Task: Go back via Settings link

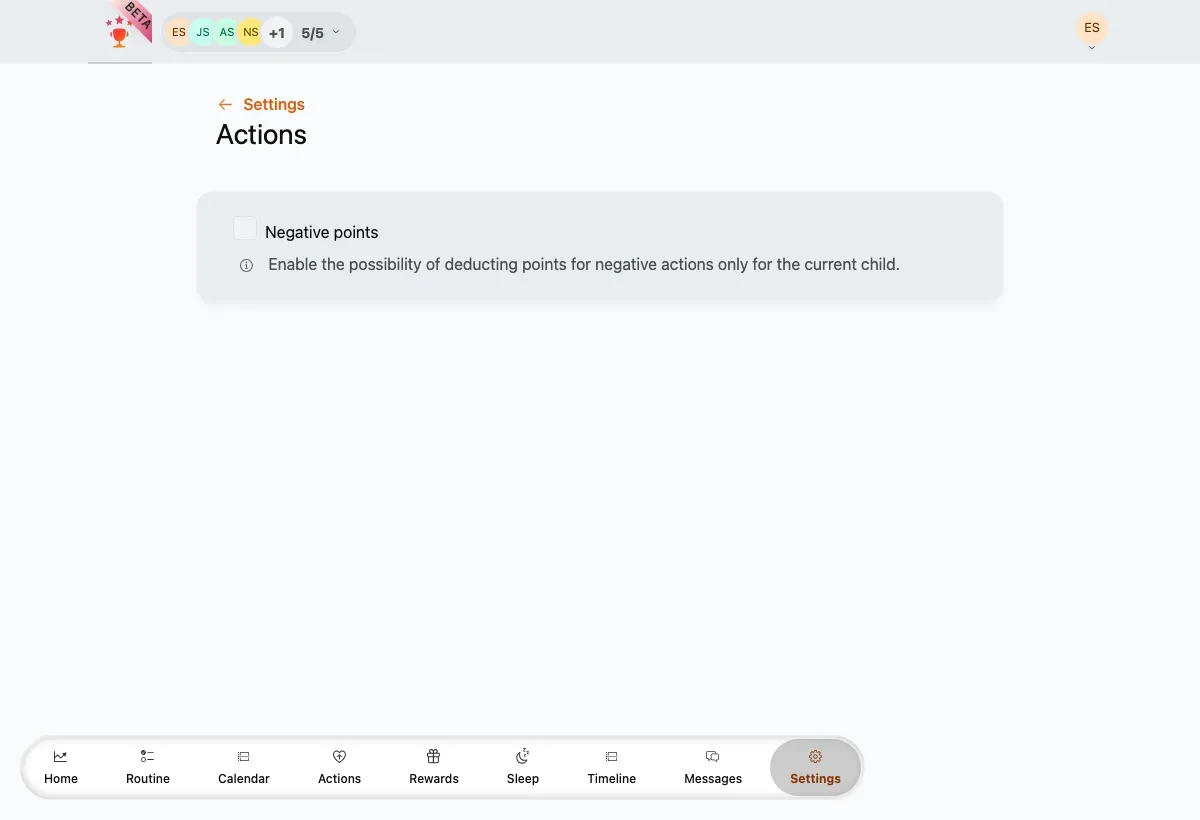Action: 274,104
